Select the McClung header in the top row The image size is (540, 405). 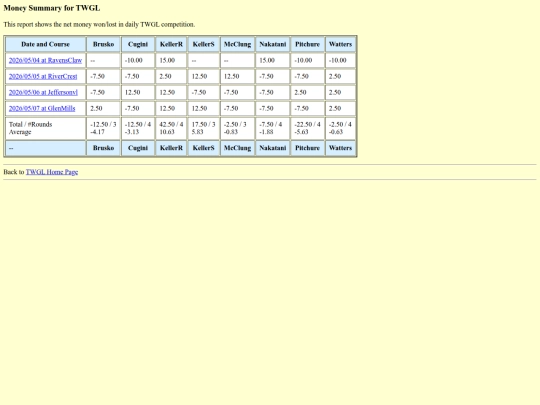(x=237, y=44)
